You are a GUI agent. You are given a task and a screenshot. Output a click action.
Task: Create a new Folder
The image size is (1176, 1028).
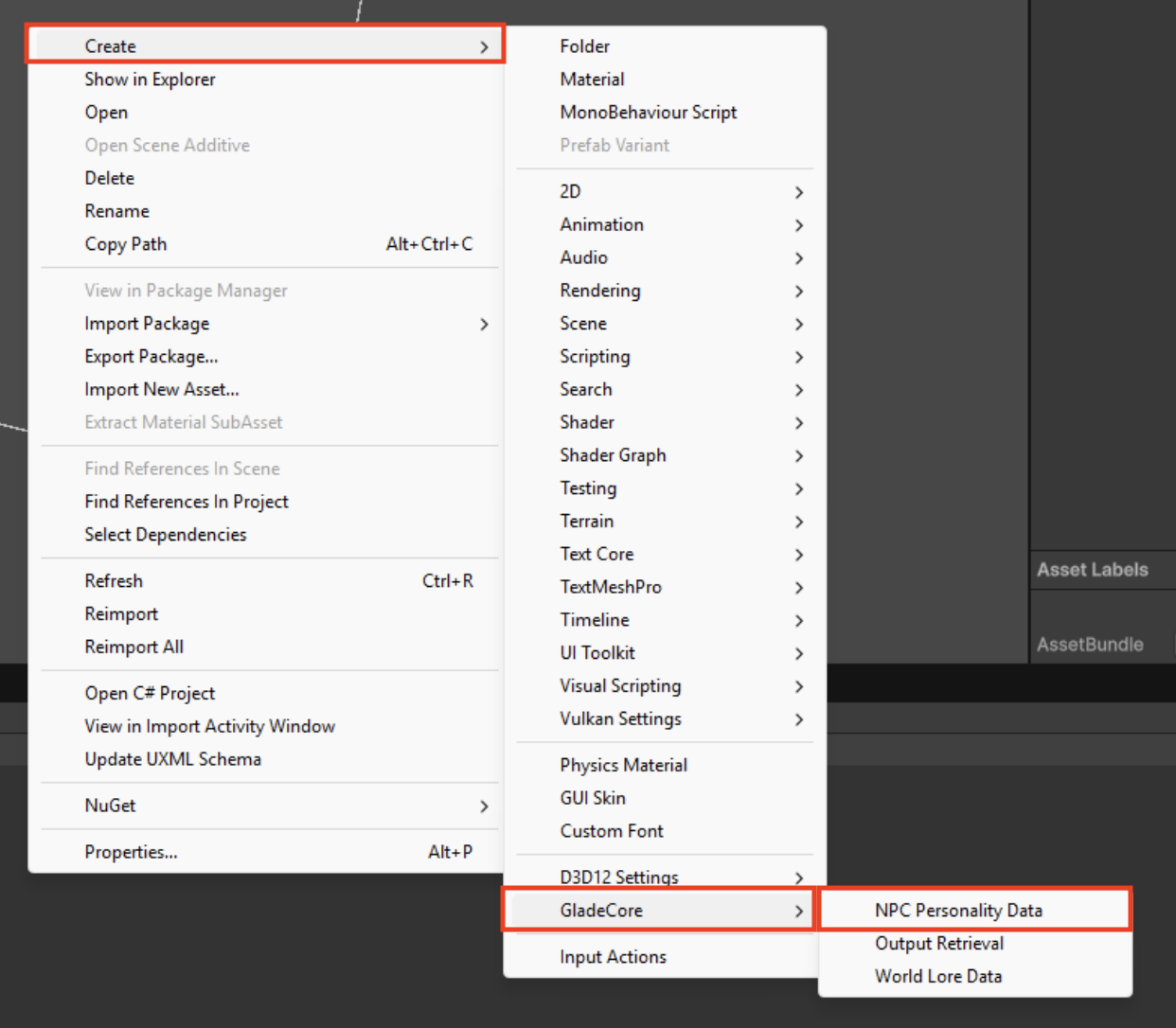584,45
